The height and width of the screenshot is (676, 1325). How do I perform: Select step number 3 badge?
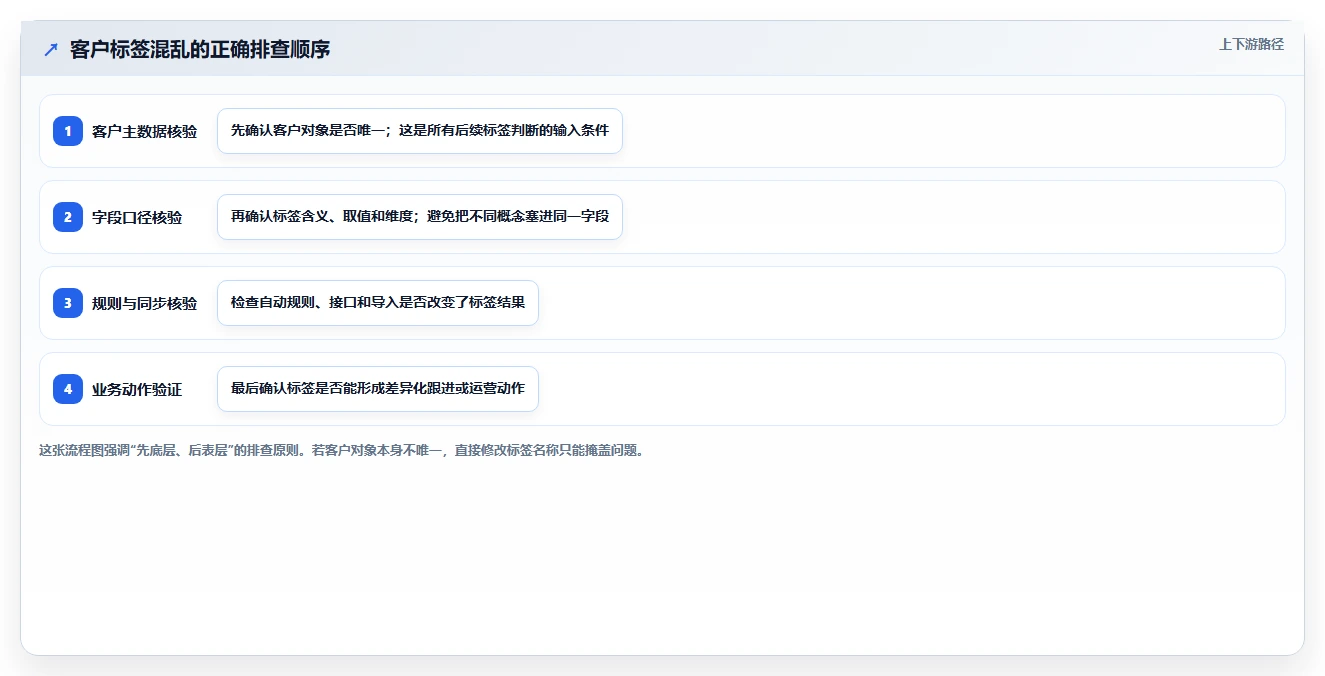(68, 303)
